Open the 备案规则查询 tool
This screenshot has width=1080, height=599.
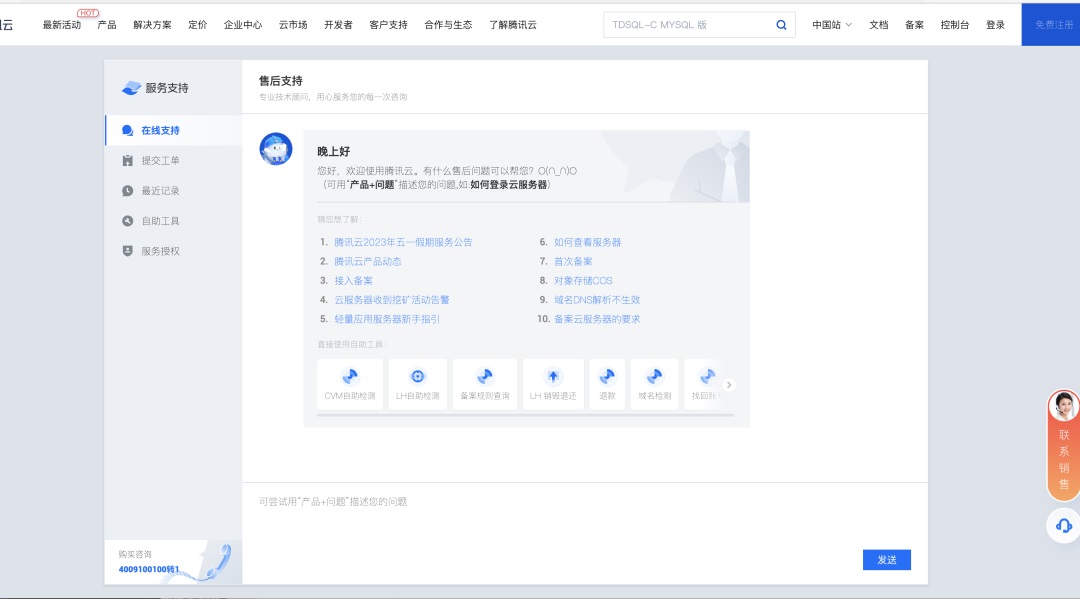coord(485,384)
